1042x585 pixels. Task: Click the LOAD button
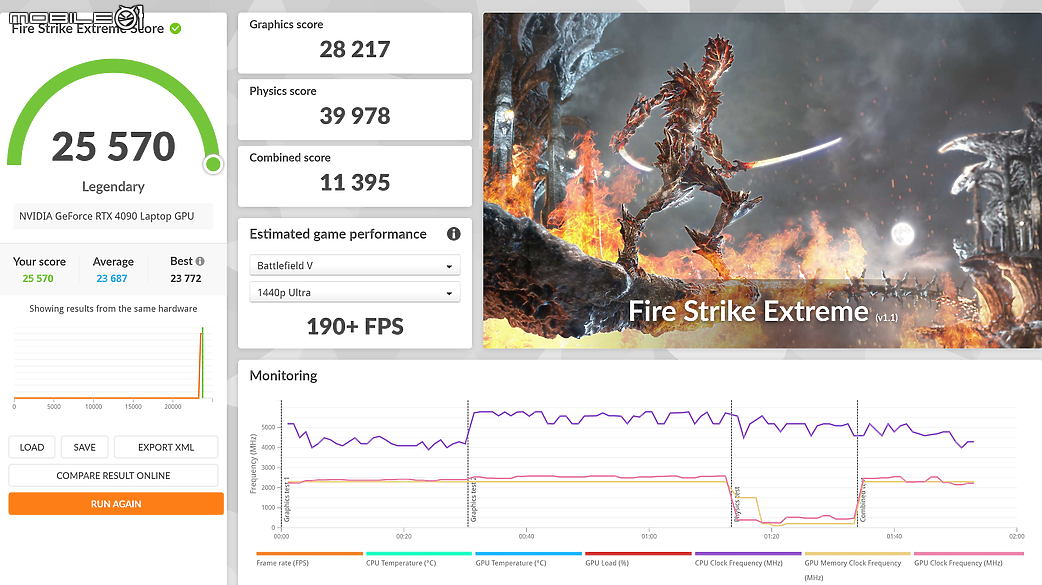coord(32,447)
